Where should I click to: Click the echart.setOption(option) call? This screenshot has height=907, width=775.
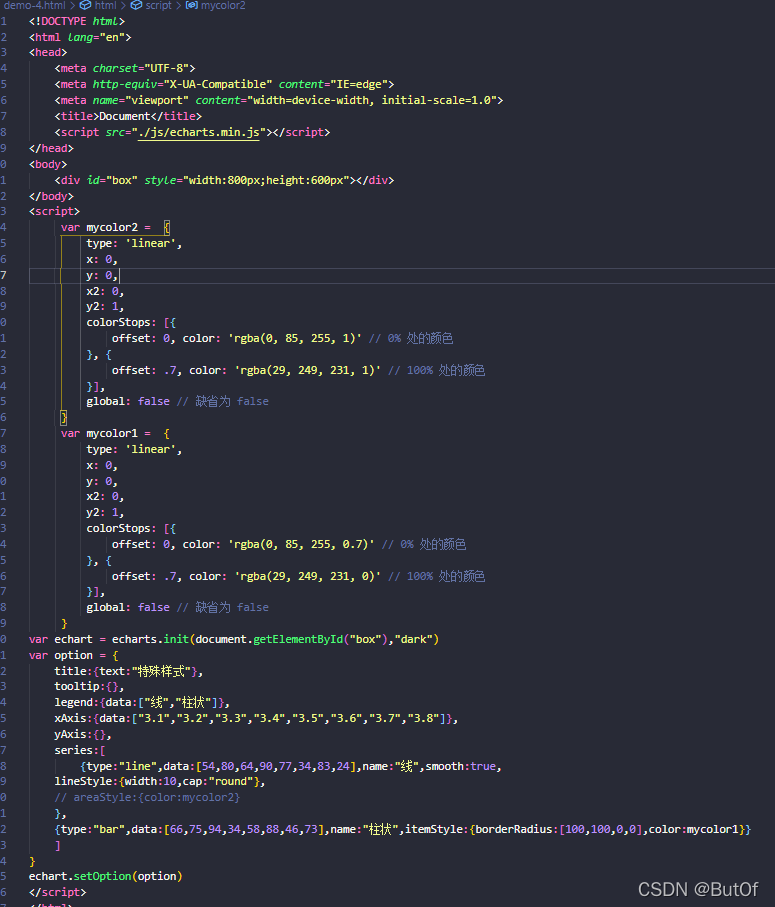tap(106, 877)
